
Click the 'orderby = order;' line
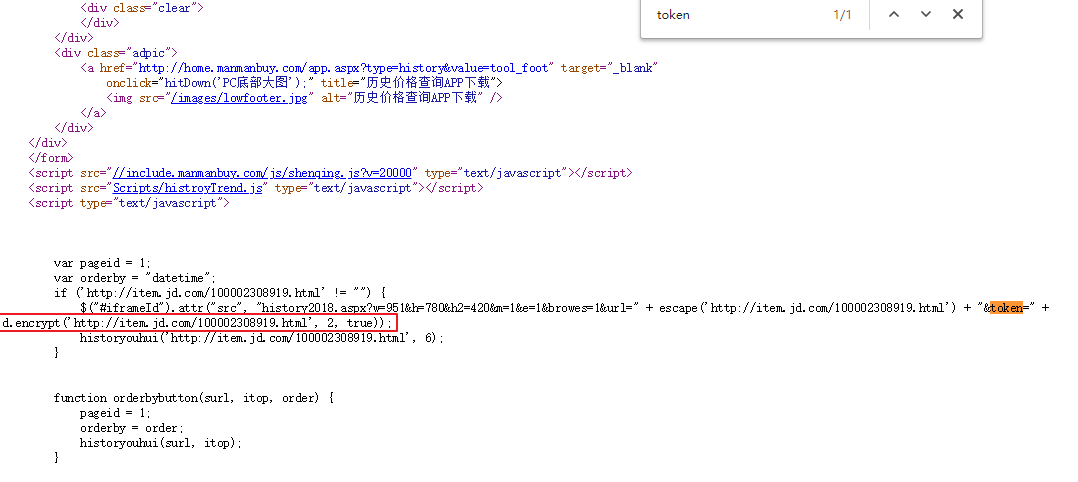click(132, 428)
